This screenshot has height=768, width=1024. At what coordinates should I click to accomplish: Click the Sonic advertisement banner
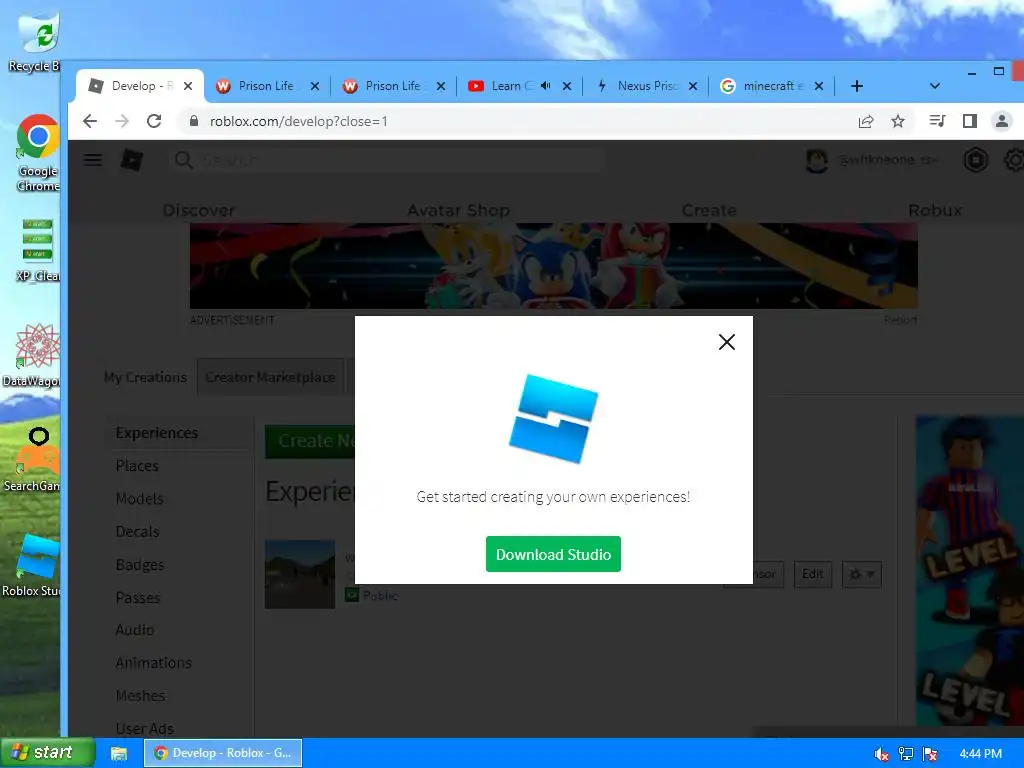pos(553,265)
